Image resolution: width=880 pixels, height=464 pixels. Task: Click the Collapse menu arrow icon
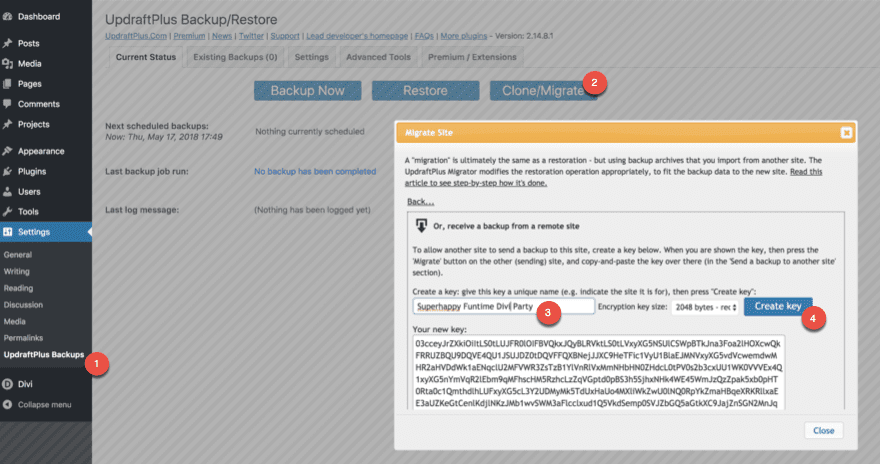pyautogui.click(x=7, y=405)
